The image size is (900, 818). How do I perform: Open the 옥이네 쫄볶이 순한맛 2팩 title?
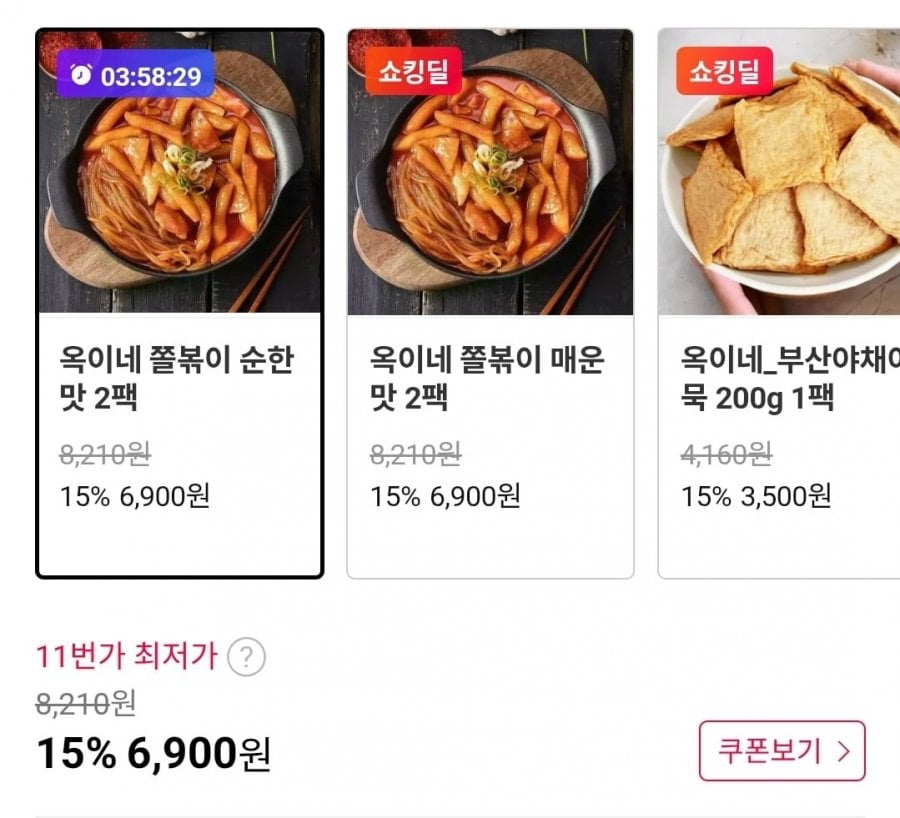pyautogui.click(x=176, y=379)
